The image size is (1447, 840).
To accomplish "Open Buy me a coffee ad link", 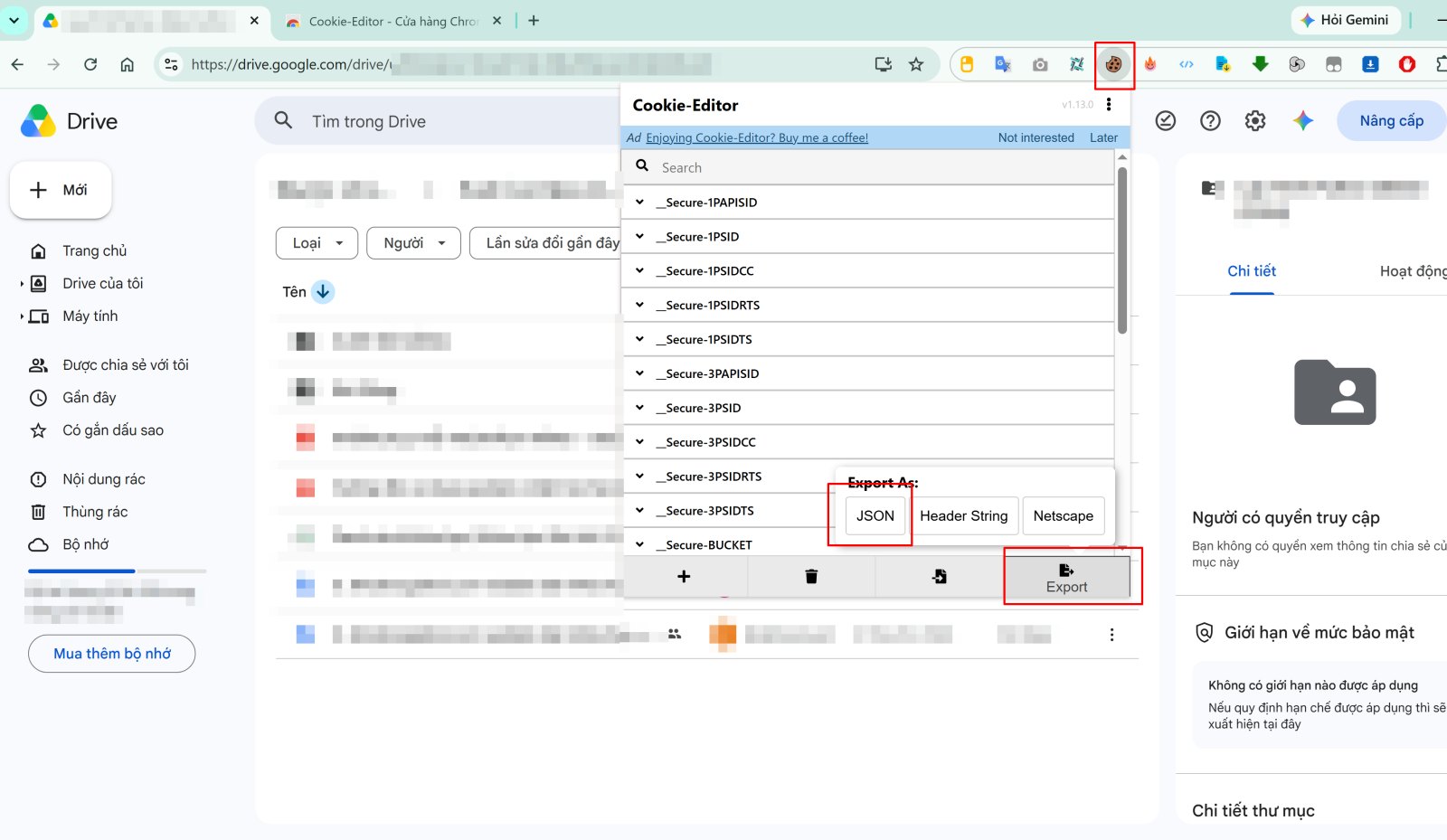I will click(x=757, y=137).
